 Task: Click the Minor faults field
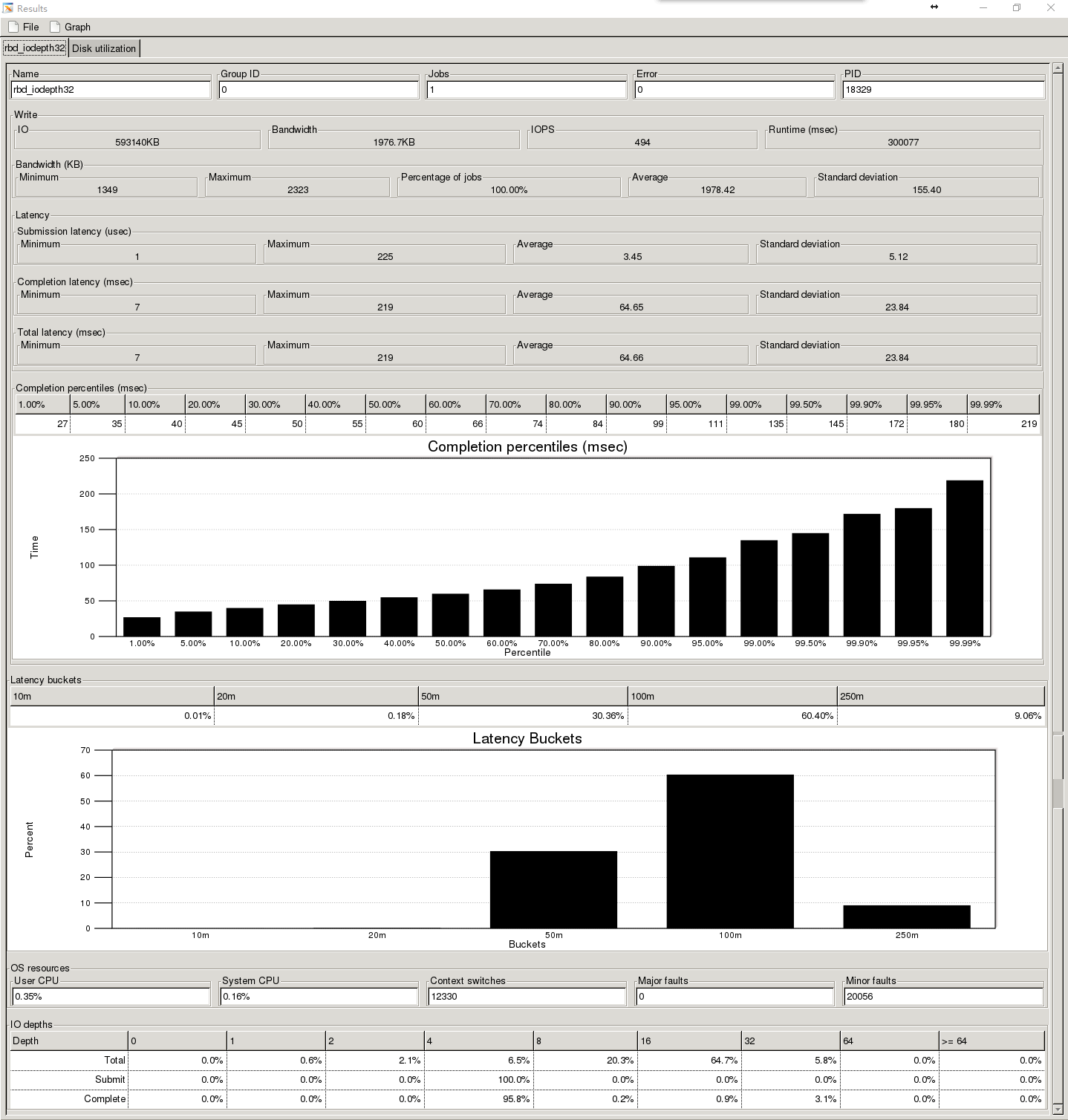(943, 996)
